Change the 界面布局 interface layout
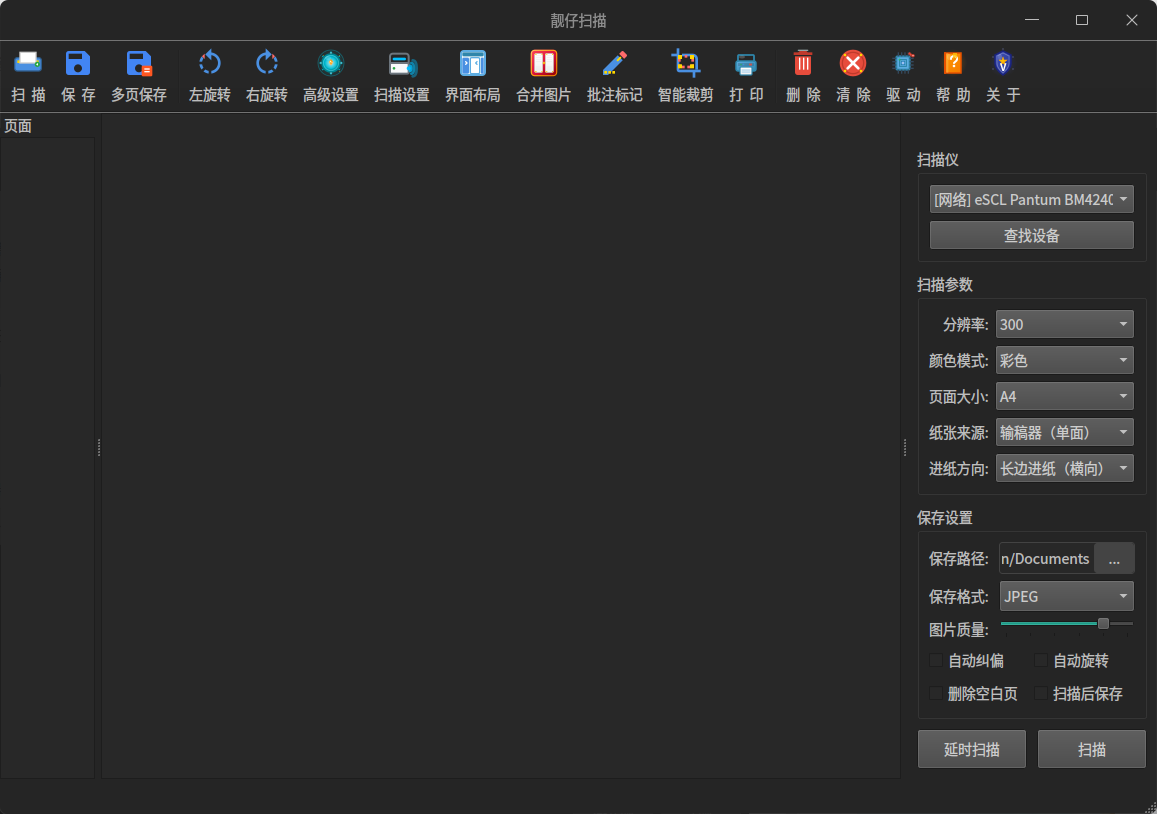Image resolution: width=1157 pixels, height=814 pixels. tap(472, 76)
